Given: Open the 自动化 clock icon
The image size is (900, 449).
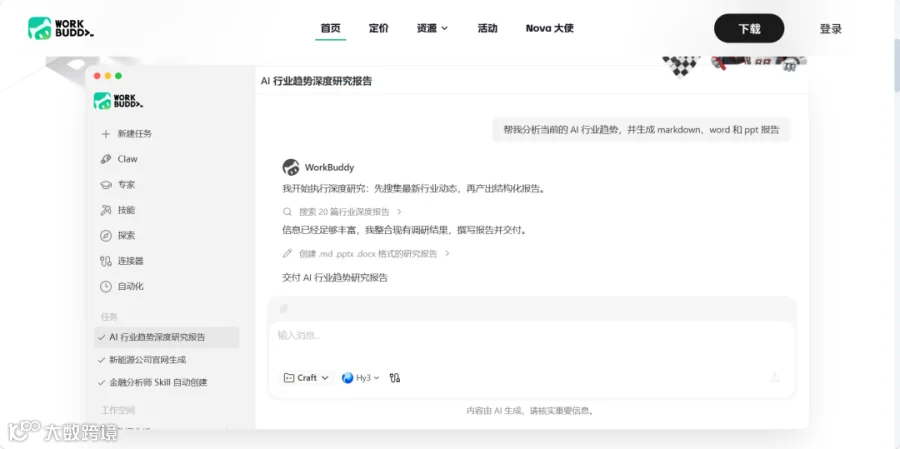Looking at the screenshot, I should [106, 287].
